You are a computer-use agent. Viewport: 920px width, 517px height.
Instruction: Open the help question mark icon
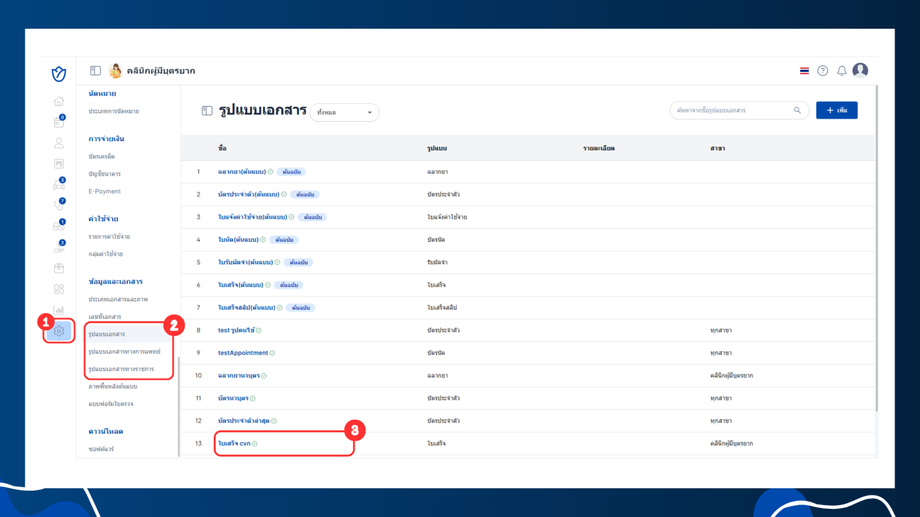click(x=823, y=70)
